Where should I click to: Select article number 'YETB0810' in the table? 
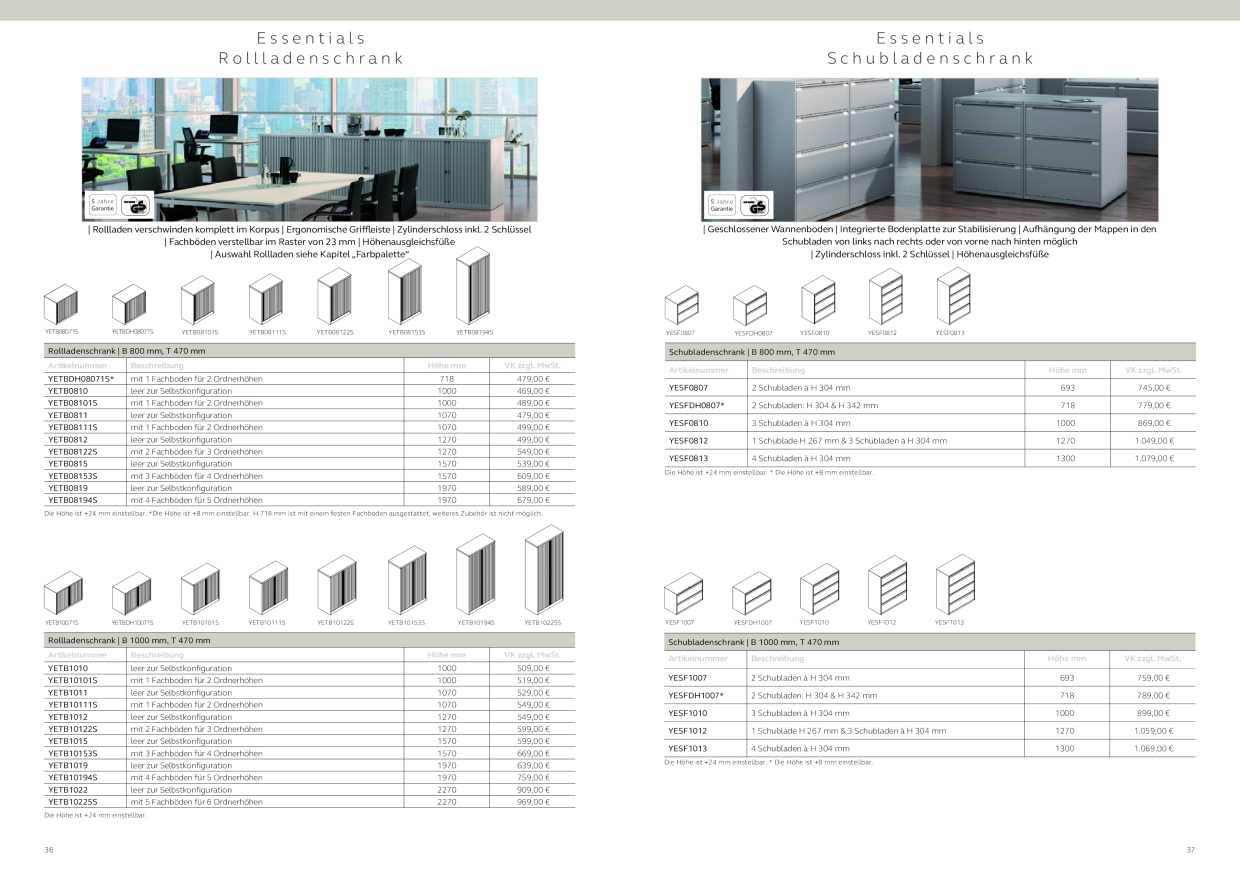(68, 391)
